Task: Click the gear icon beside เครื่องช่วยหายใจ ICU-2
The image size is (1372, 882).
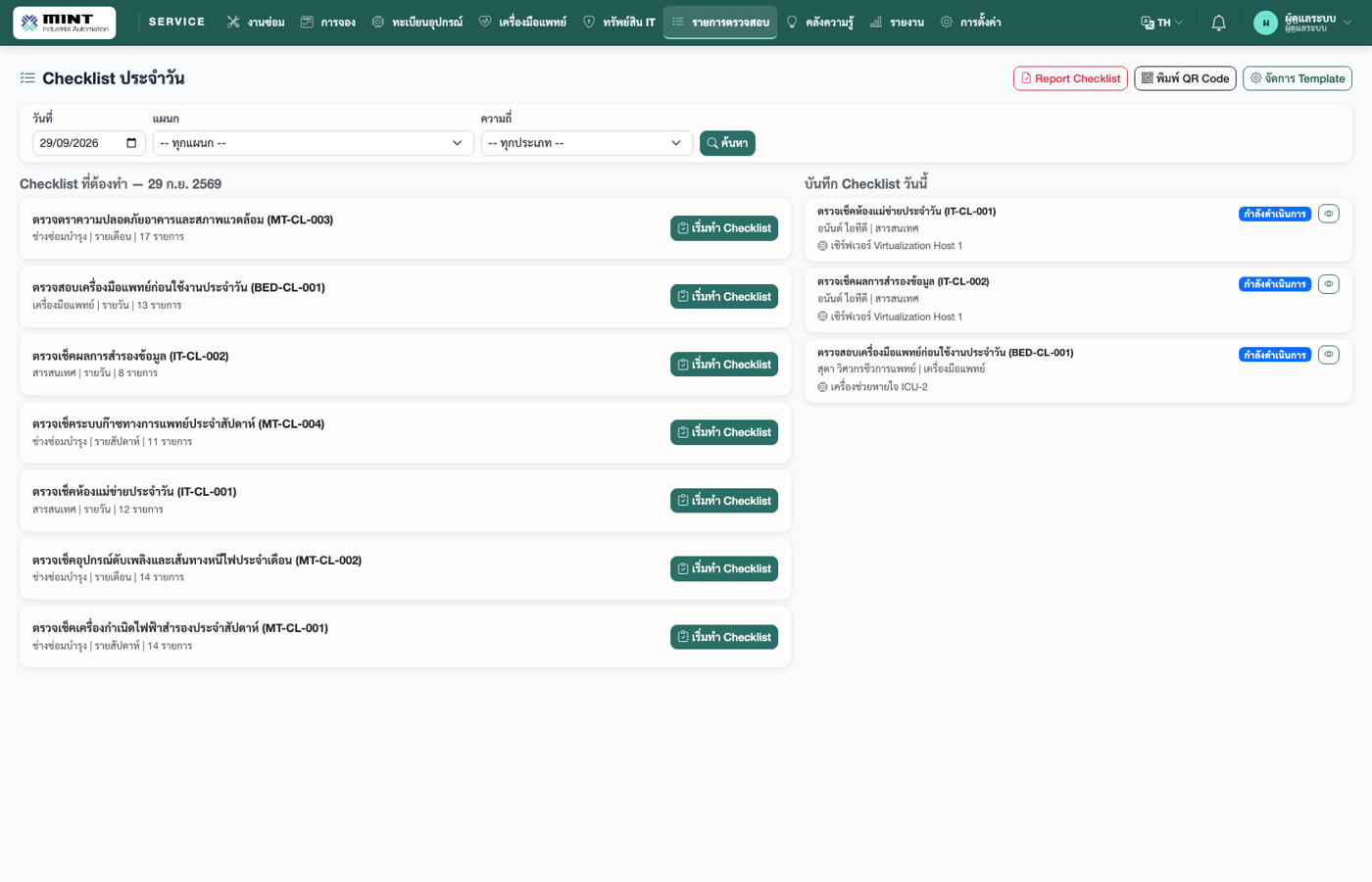Action: pos(822,387)
